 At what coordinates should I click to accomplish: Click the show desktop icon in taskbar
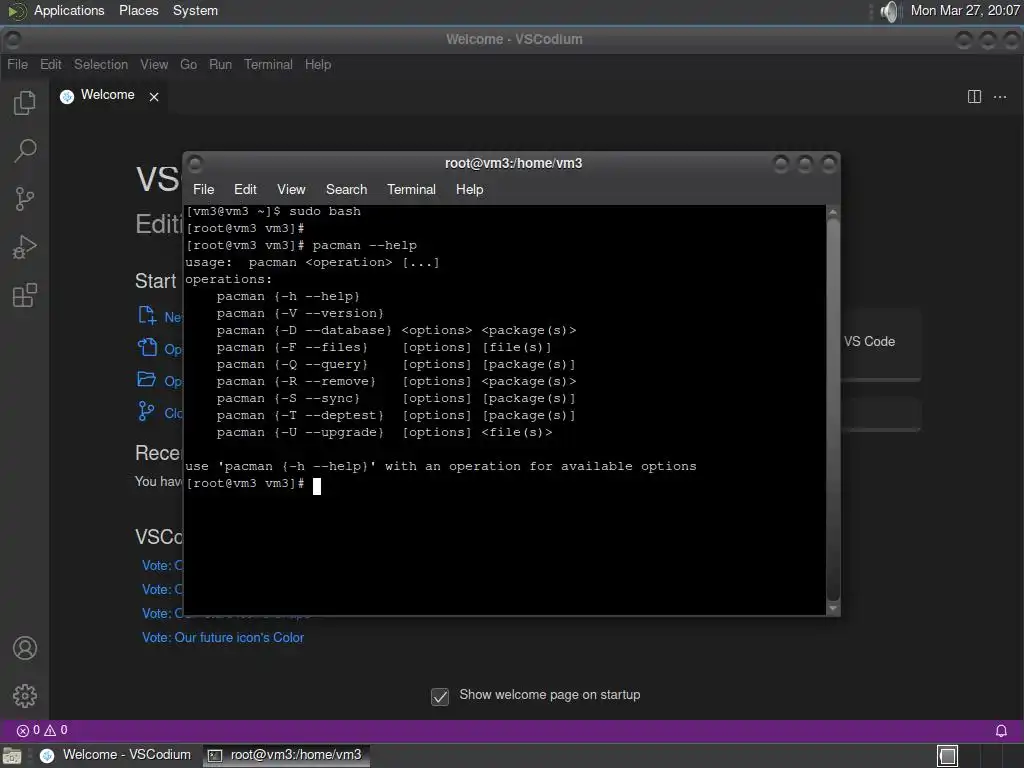pos(12,756)
